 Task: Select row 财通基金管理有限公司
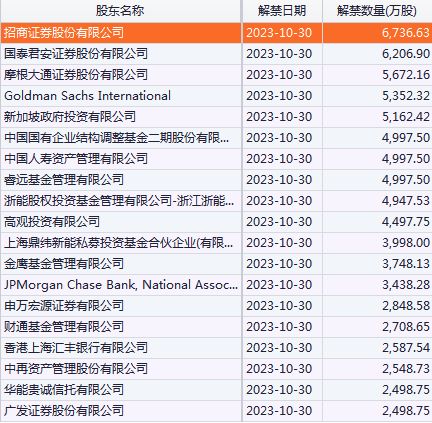coord(216,327)
